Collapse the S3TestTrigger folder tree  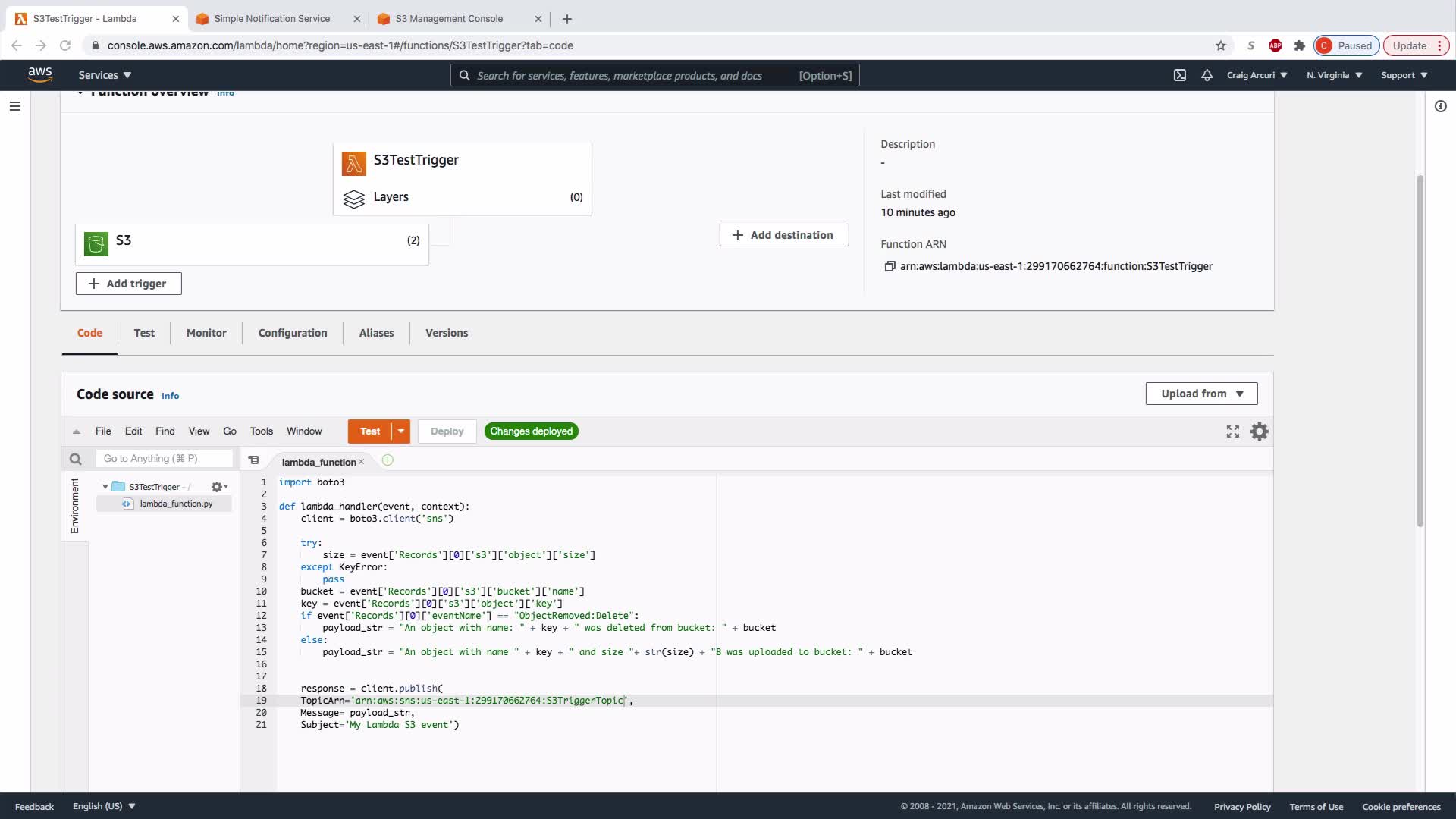coord(105,487)
